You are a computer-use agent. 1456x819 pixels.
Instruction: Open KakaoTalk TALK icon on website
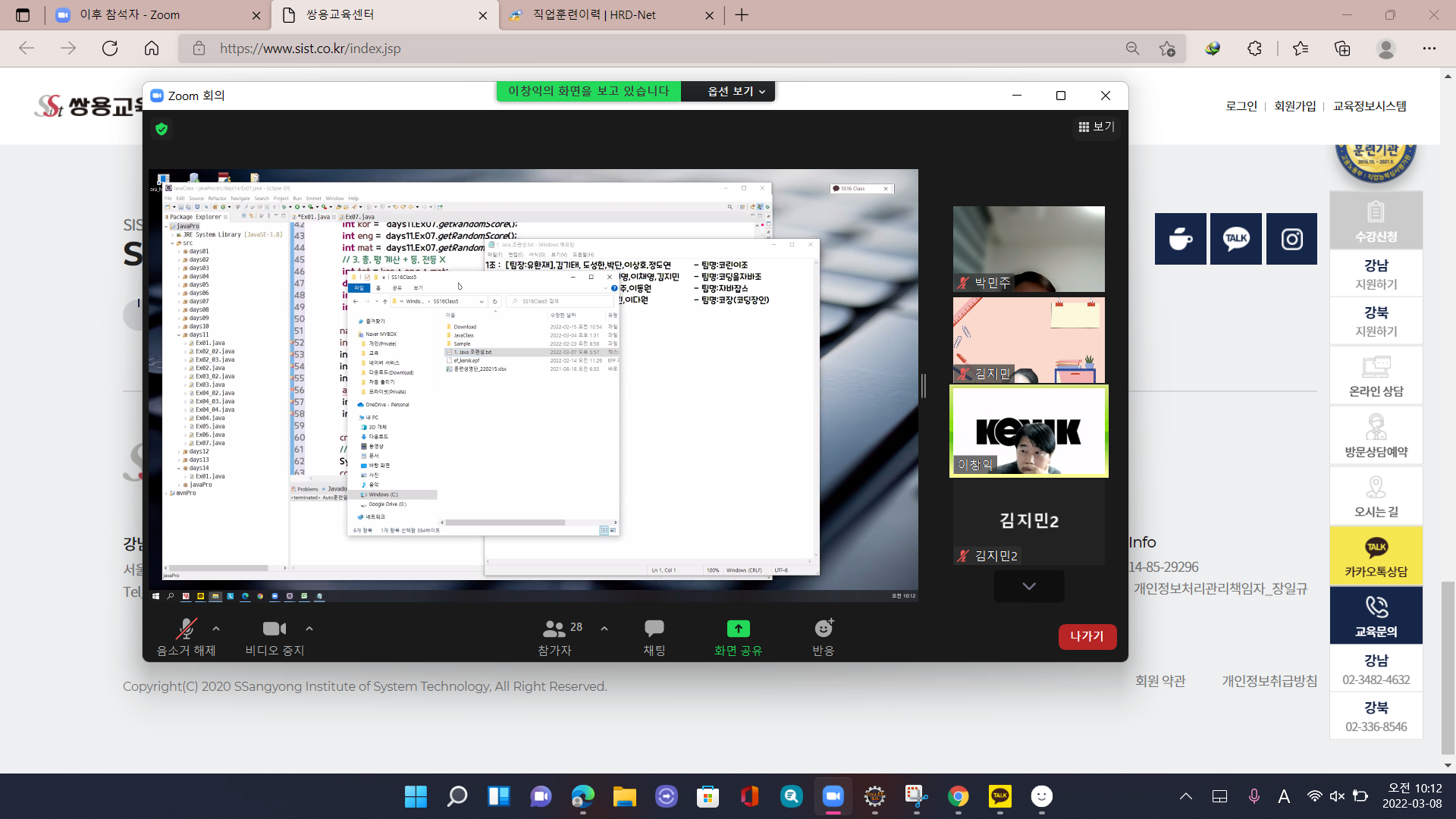1236,239
